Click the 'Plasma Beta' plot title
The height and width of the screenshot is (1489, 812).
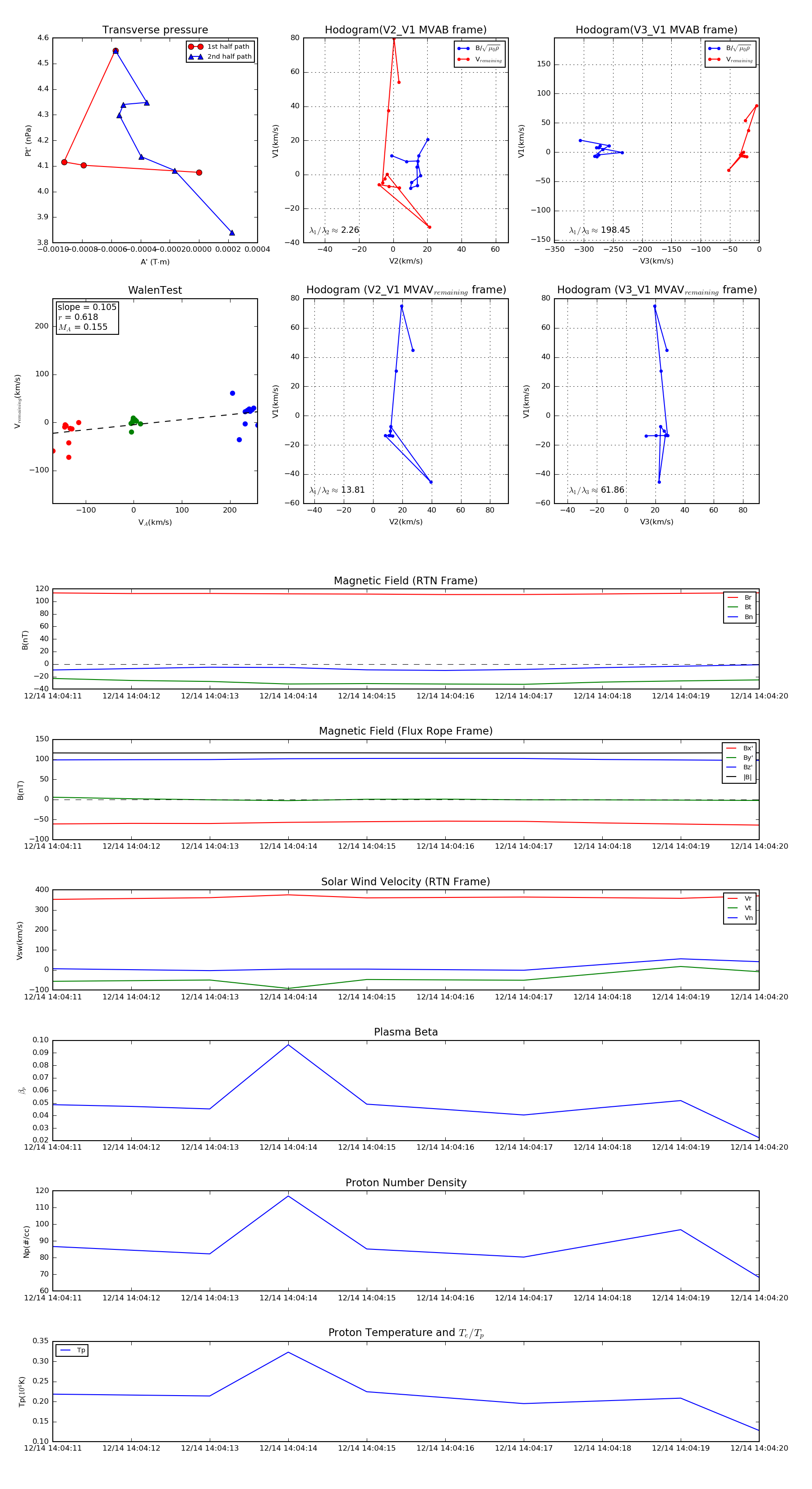406,1032
